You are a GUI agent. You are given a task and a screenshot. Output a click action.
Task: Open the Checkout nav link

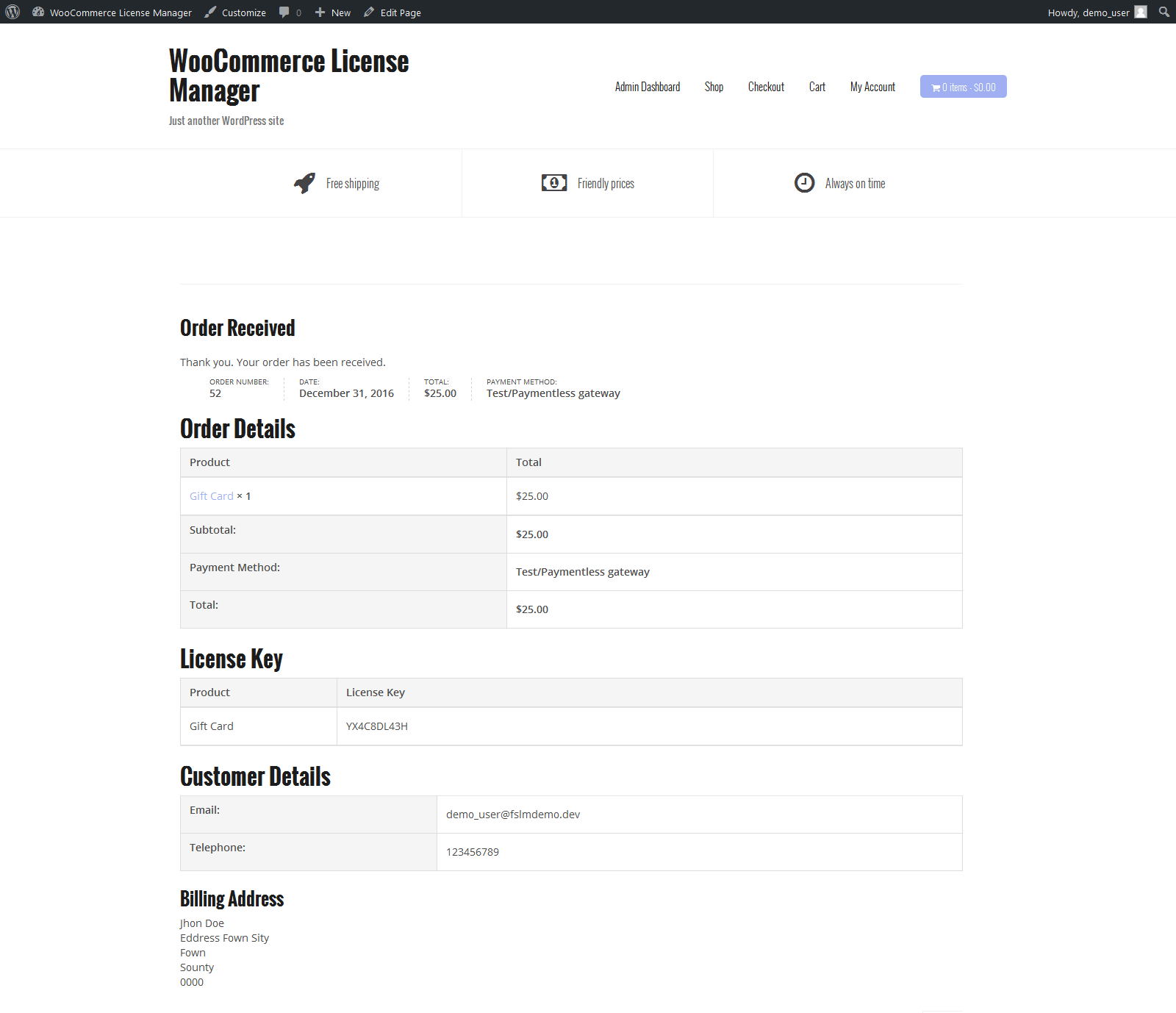pyautogui.click(x=766, y=87)
